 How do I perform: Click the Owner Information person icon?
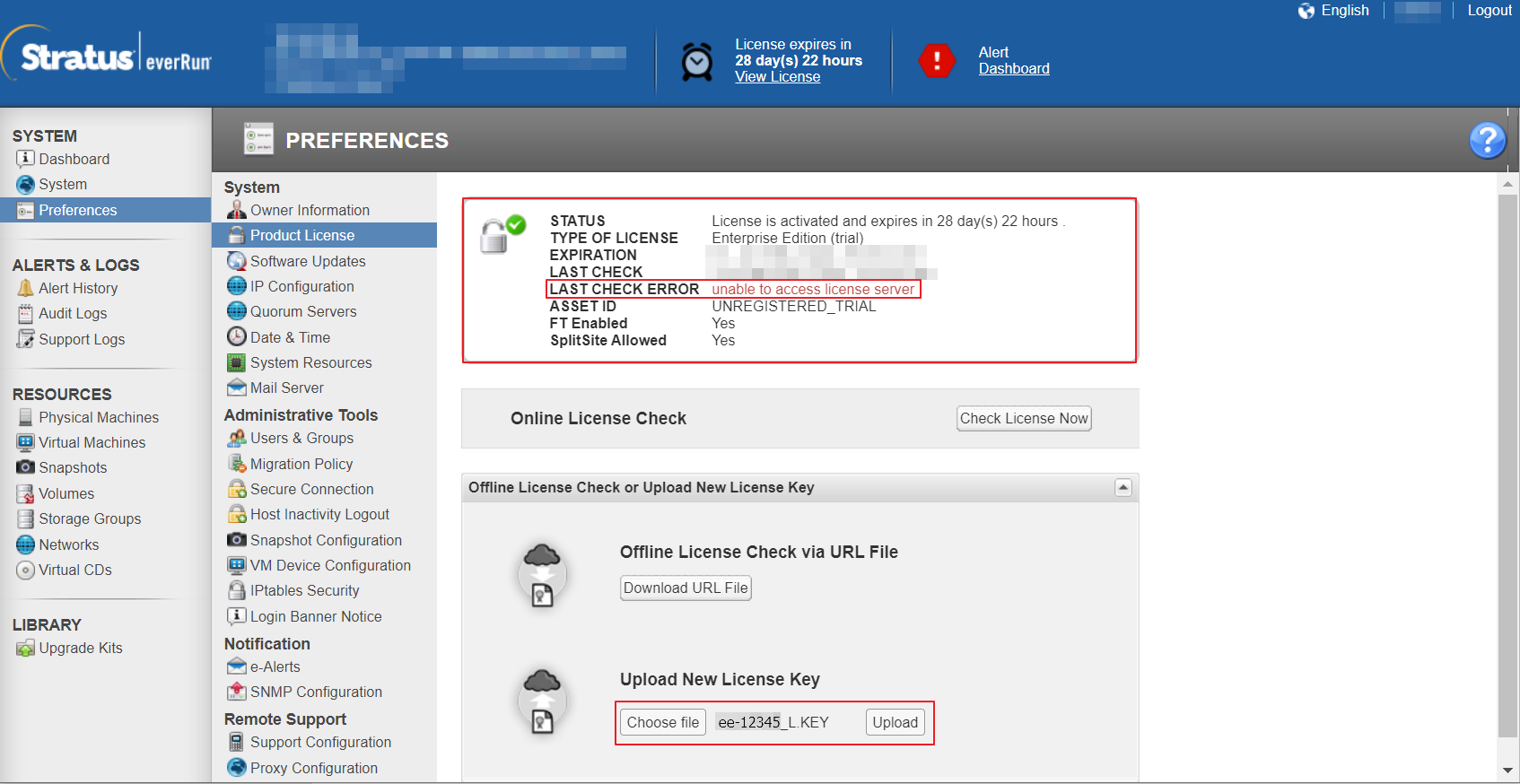pos(236,210)
